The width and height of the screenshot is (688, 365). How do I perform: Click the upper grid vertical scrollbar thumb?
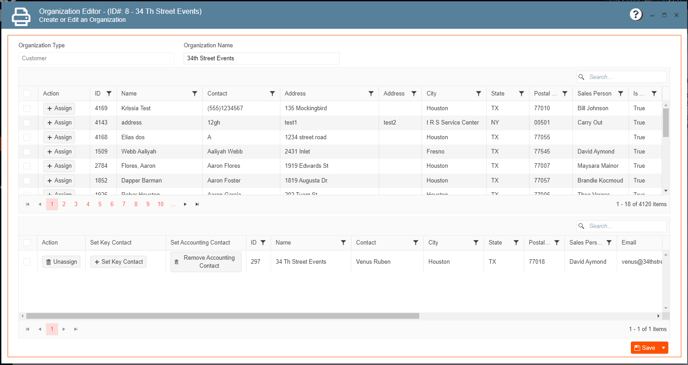pos(666,123)
